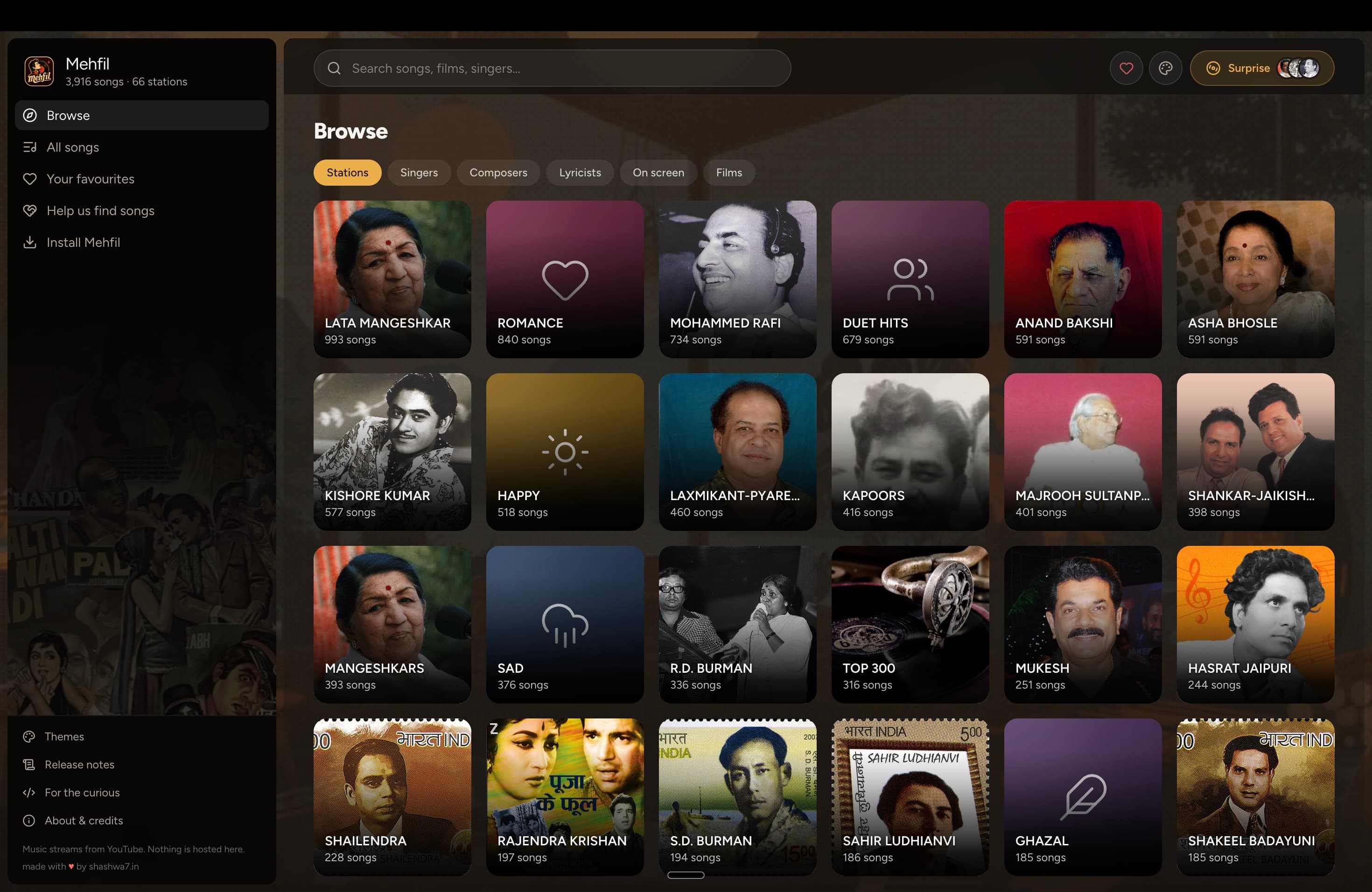Click the magnifier icon in the search bar
The height and width of the screenshot is (892, 1372).
coord(334,69)
